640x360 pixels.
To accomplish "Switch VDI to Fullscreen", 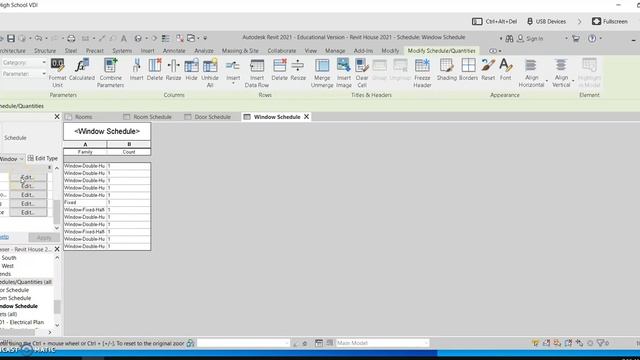I will [610, 21].
